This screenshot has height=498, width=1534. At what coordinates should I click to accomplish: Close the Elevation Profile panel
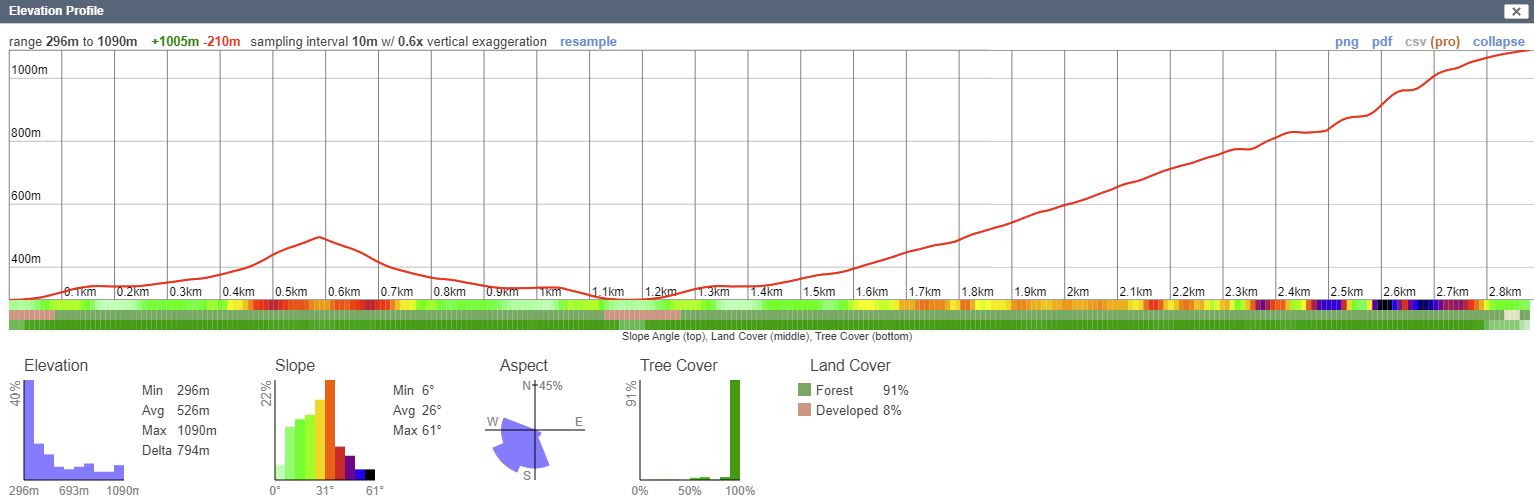[1516, 11]
